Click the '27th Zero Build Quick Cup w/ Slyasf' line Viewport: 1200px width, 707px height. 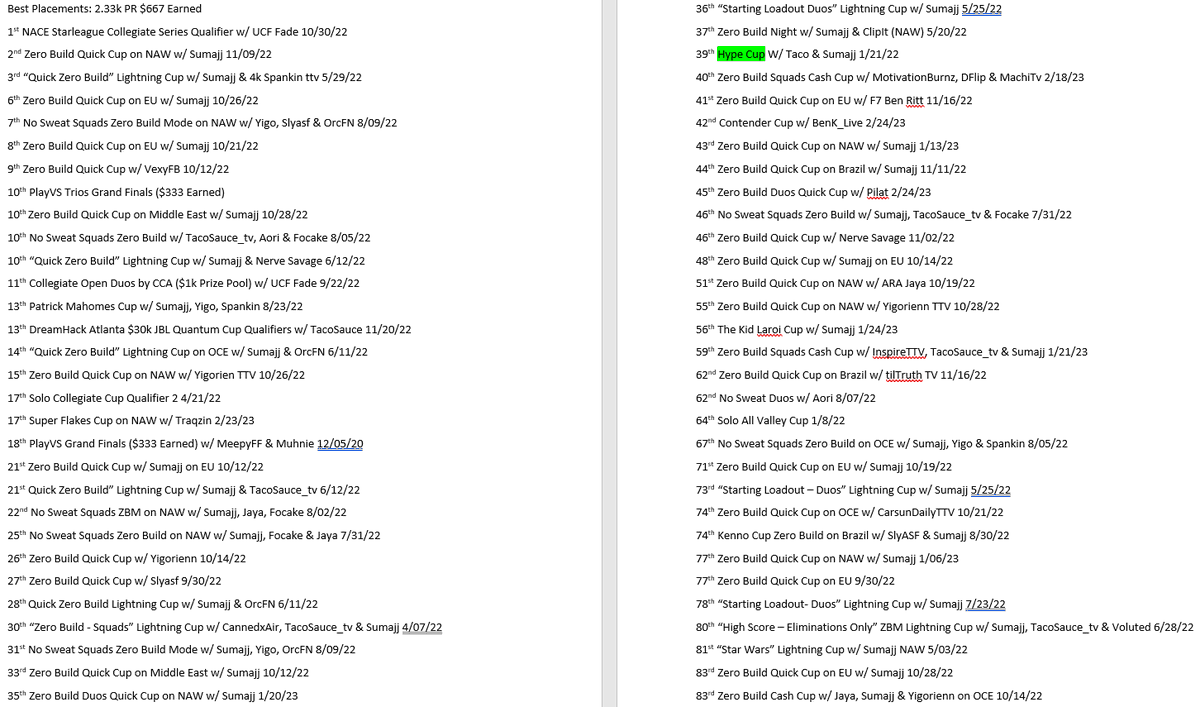click(x=114, y=582)
